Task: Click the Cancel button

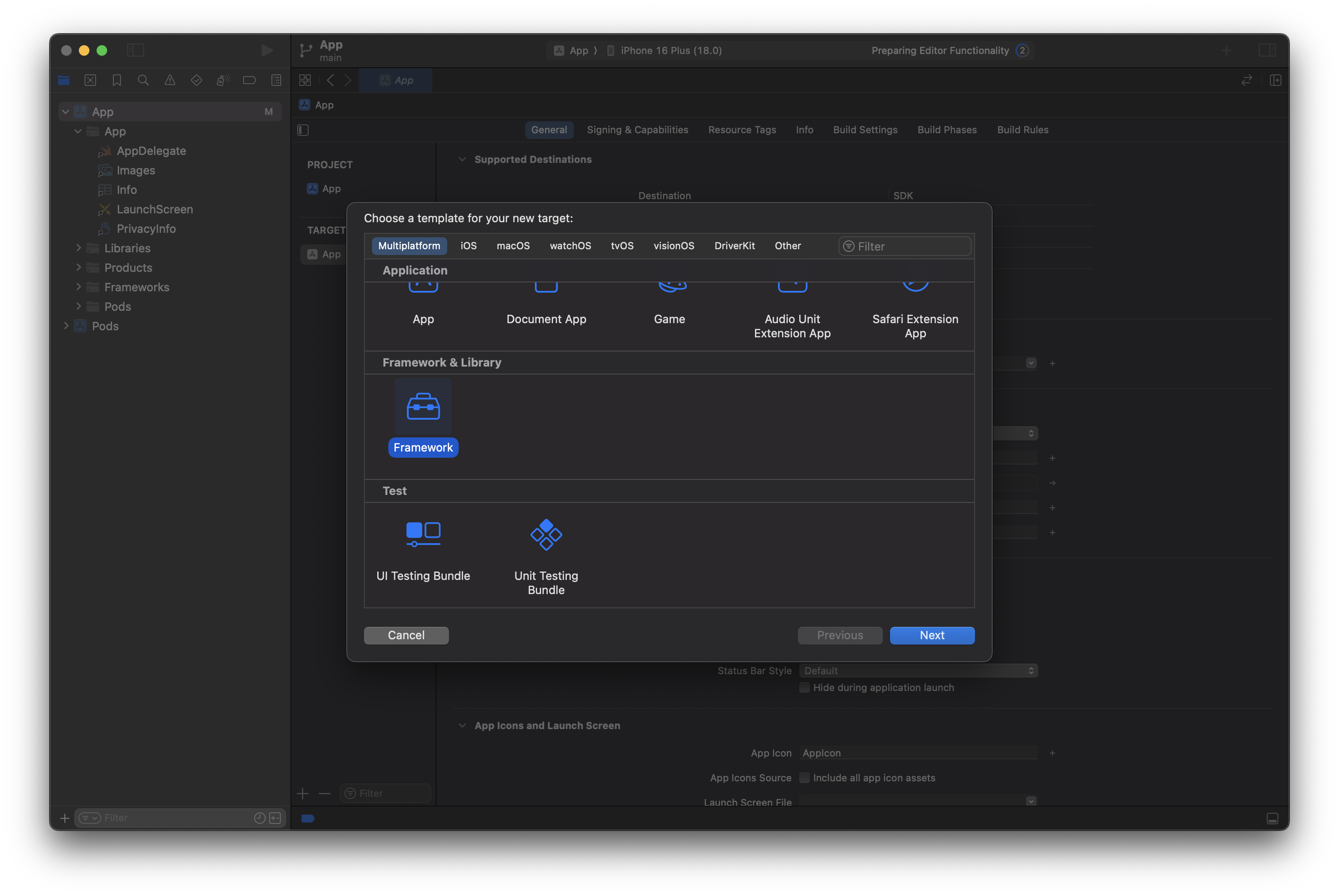Action: 406,635
